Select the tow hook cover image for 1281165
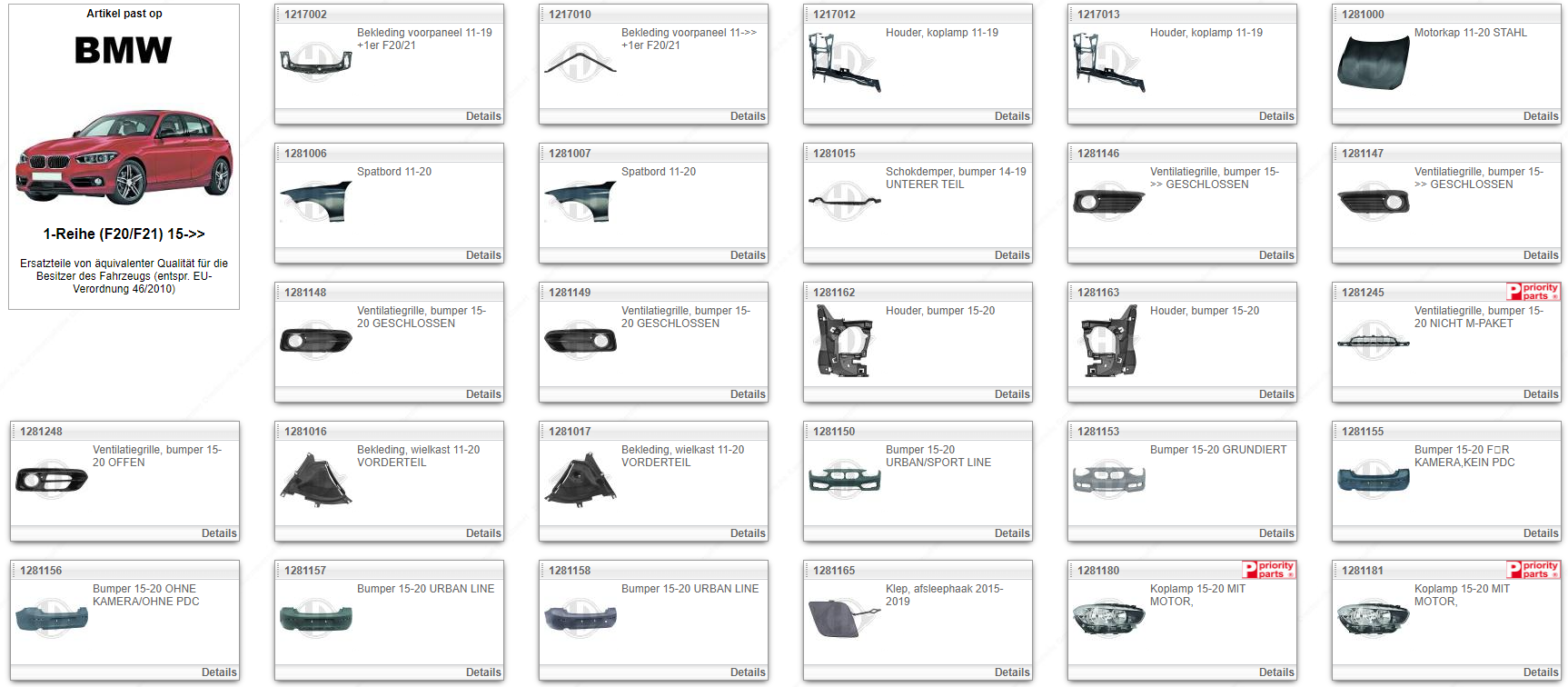The width and height of the screenshot is (1568, 687). click(x=843, y=619)
